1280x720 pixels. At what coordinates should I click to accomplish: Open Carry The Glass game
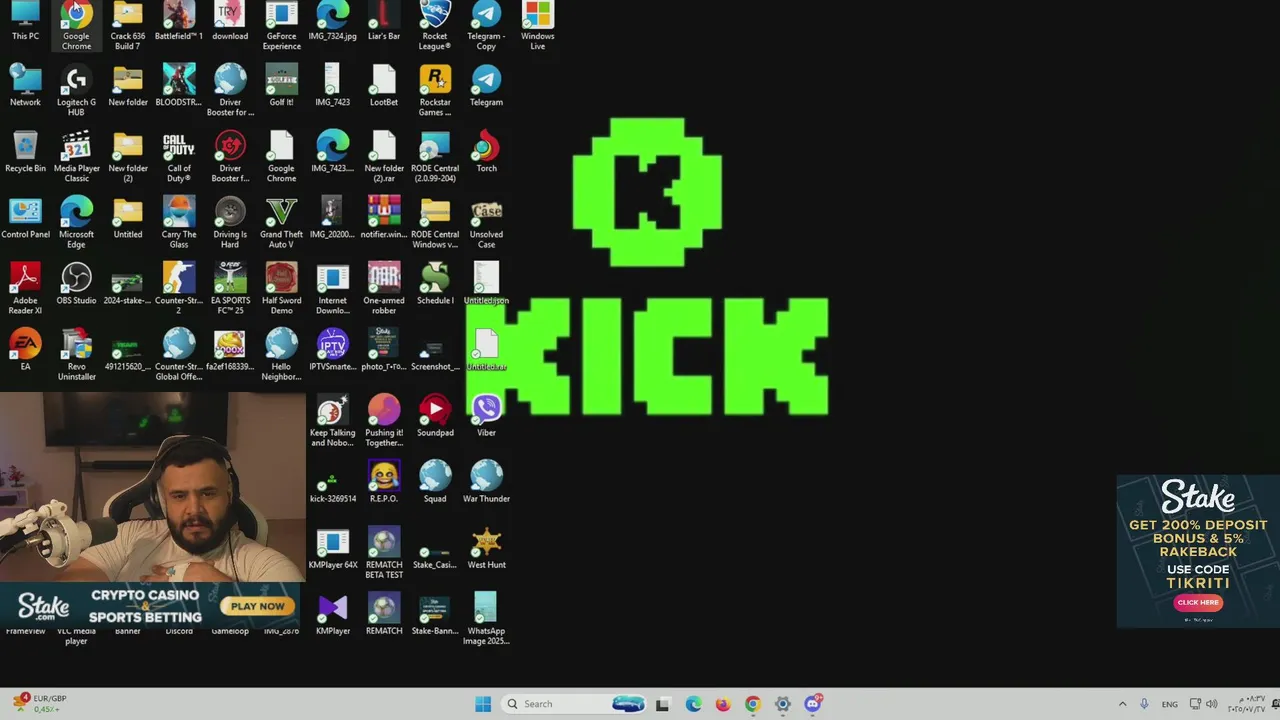[x=179, y=223]
